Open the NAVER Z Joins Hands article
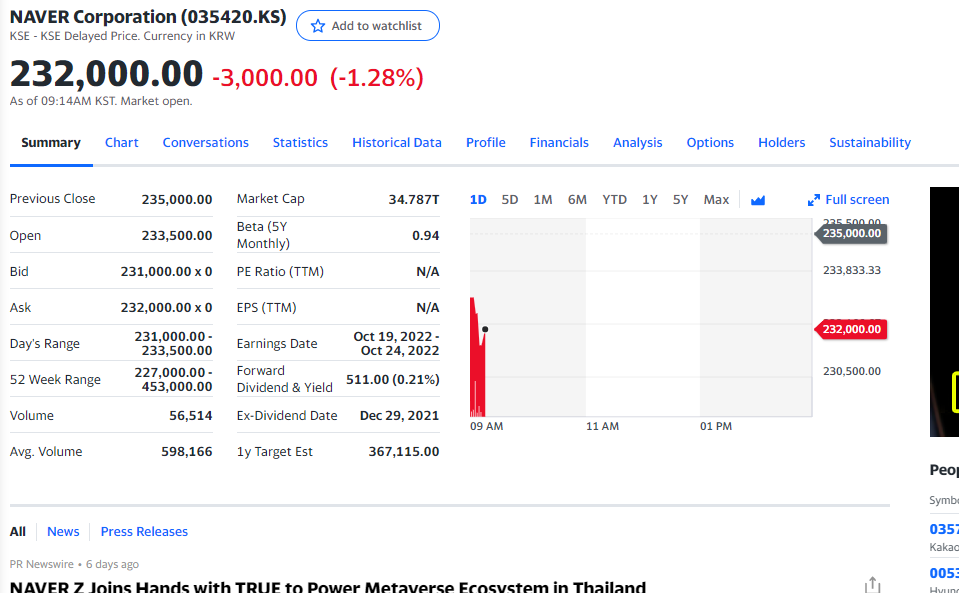Image resolution: width=959 pixels, height=593 pixels. (x=328, y=586)
